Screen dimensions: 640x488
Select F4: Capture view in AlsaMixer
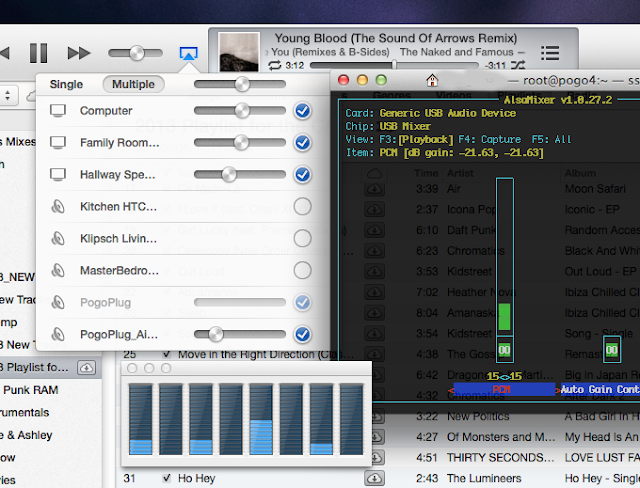pos(489,140)
